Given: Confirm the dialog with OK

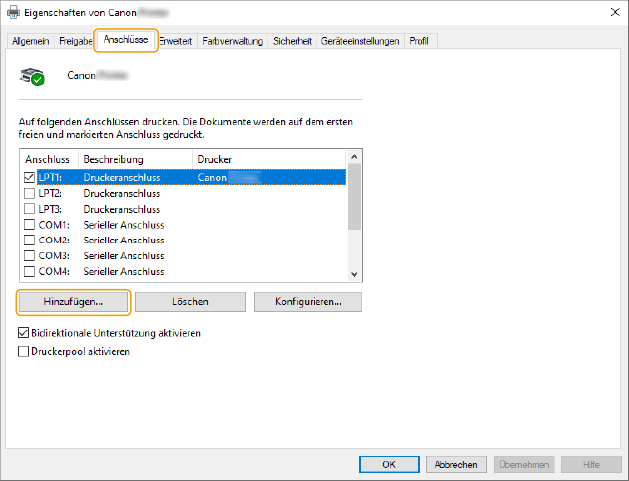Looking at the screenshot, I should (388, 465).
